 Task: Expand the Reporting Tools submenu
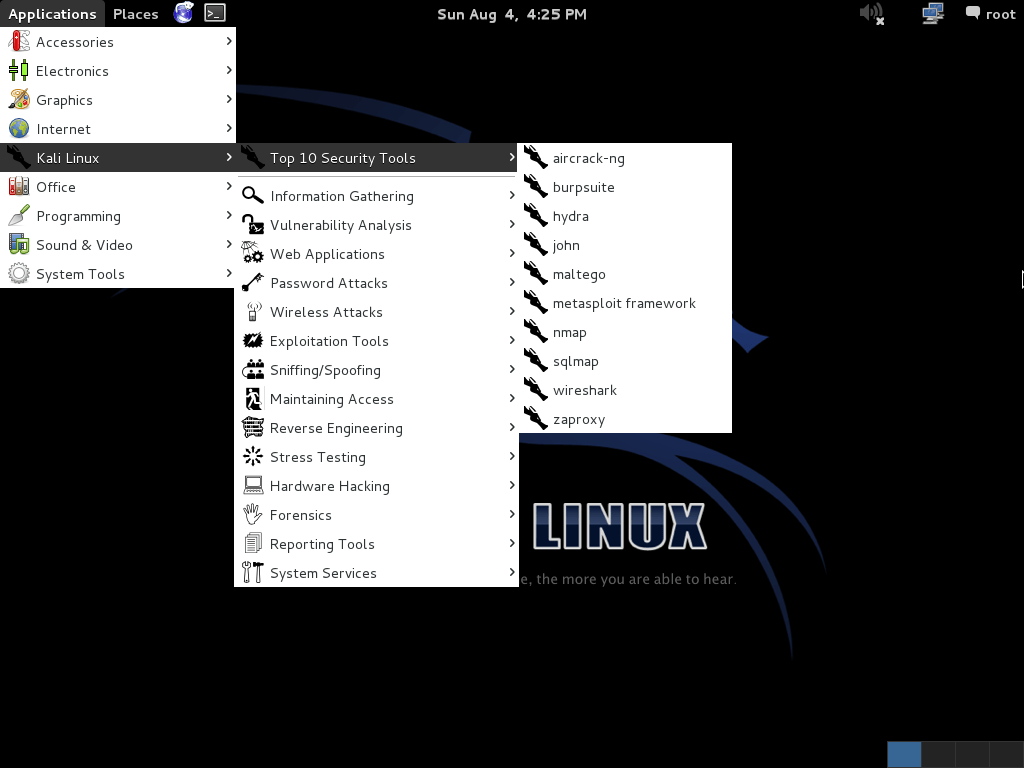click(x=511, y=543)
